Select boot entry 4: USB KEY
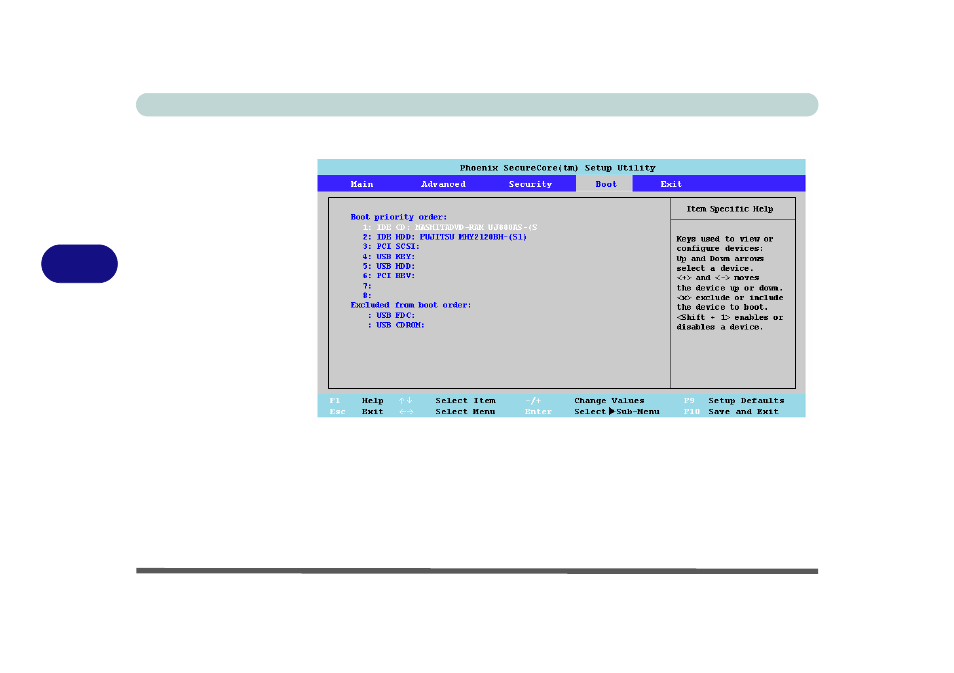The height and width of the screenshot is (673, 954). click(x=388, y=256)
